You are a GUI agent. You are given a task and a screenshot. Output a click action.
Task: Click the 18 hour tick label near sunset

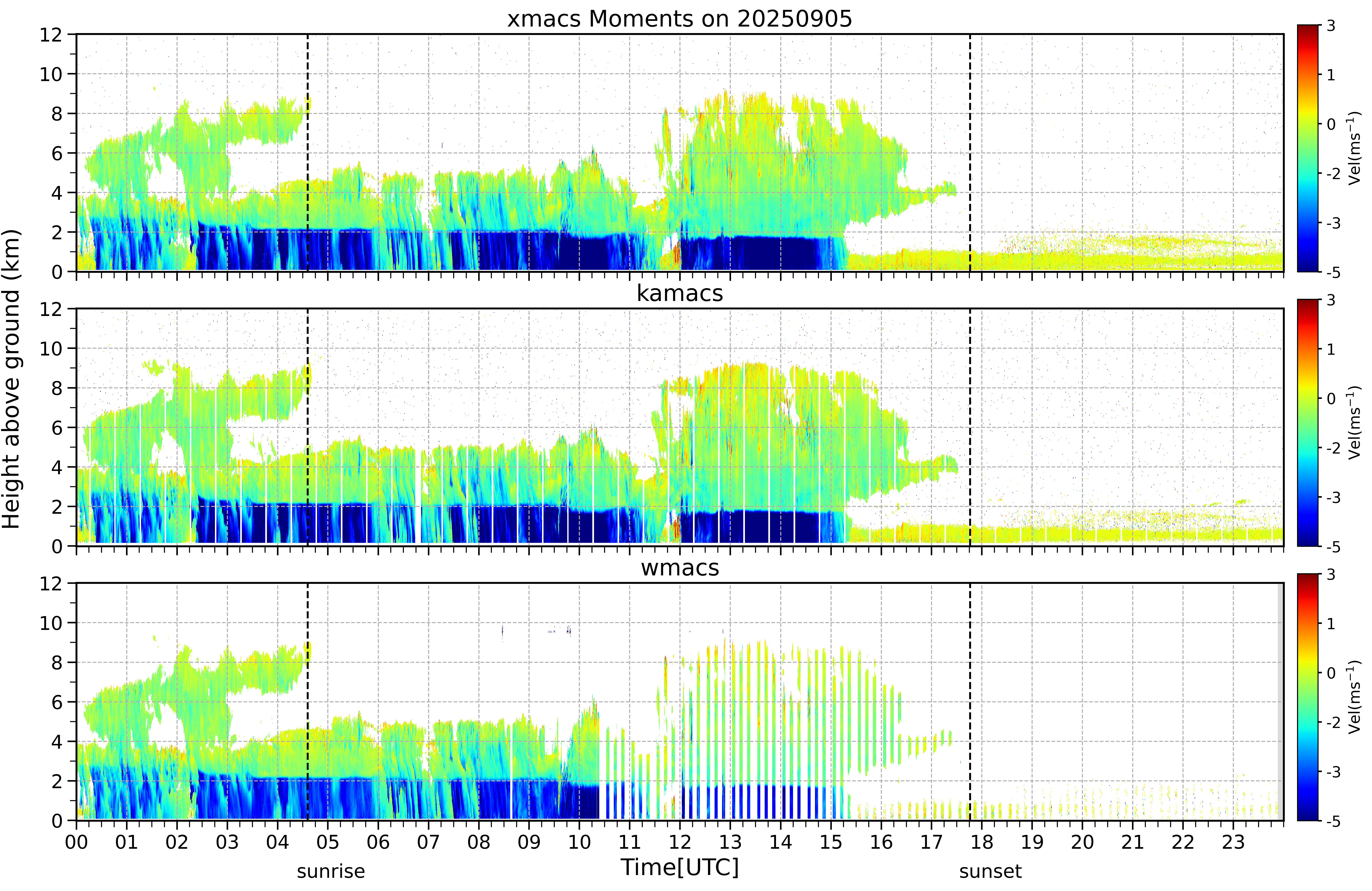[982, 842]
